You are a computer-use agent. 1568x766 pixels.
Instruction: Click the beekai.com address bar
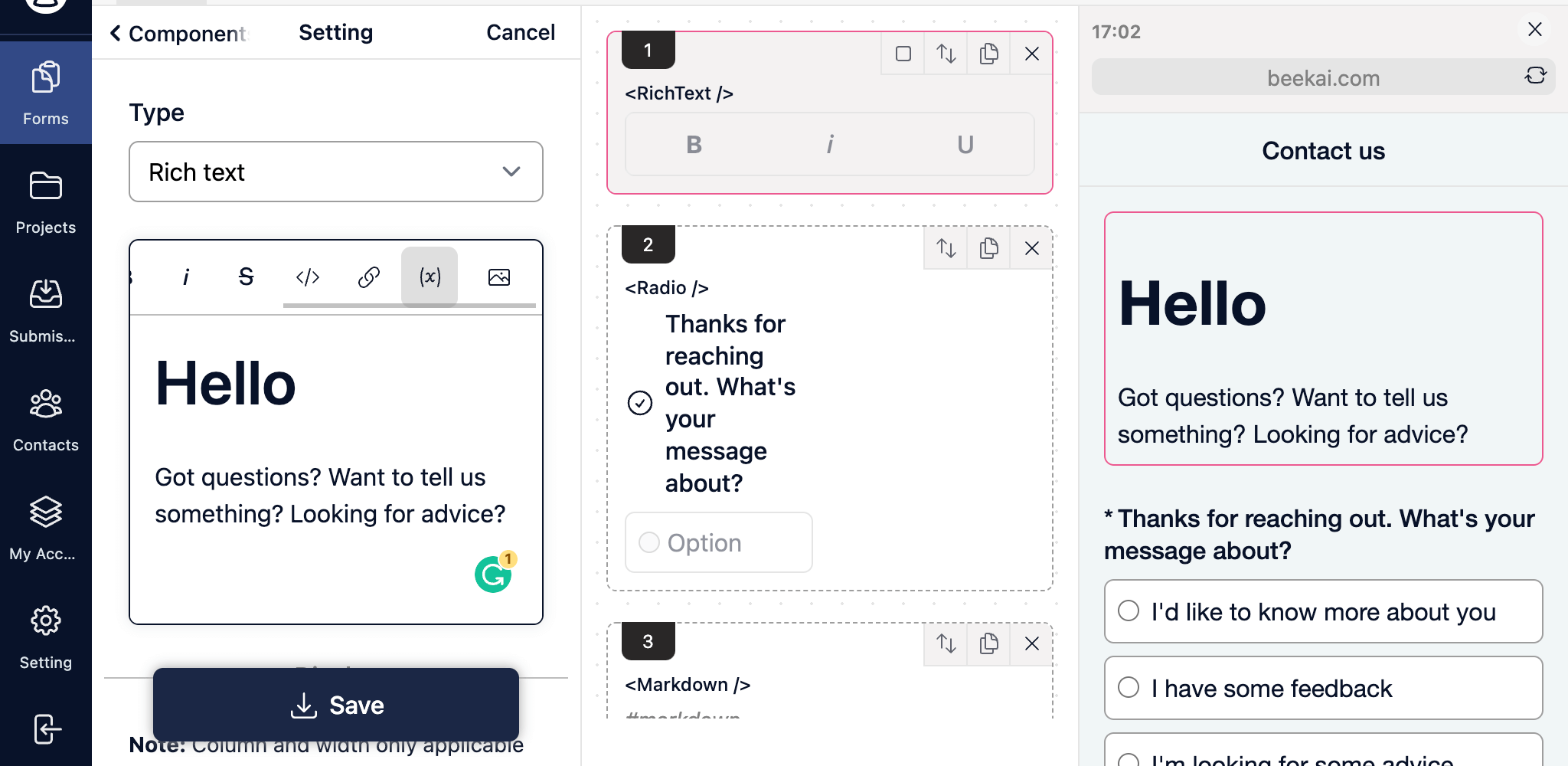(x=1324, y=77)
